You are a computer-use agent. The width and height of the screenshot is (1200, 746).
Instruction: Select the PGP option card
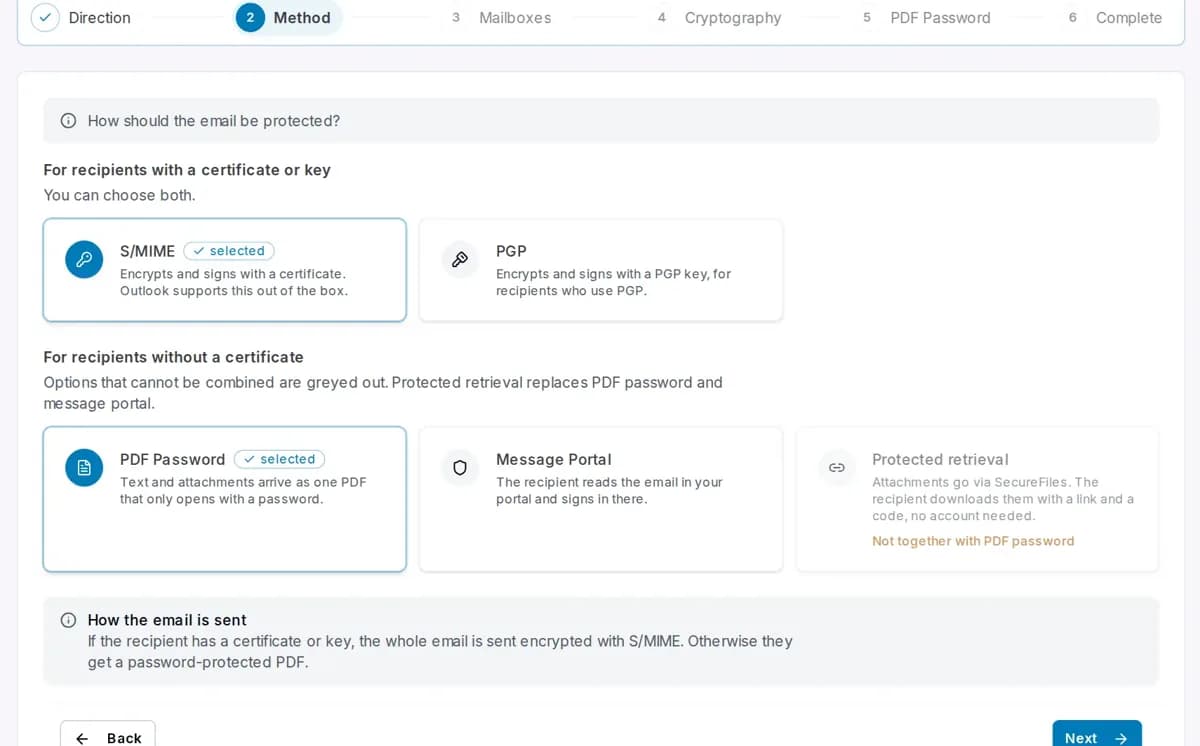(601, 270)
